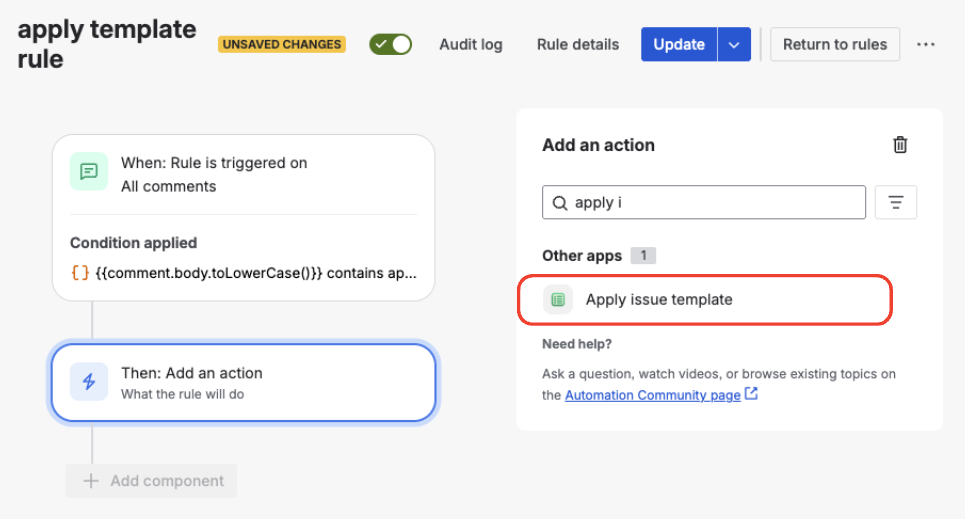965x519 pixels.
Task: Open the Automation Community page link
Action: point(652,395)
